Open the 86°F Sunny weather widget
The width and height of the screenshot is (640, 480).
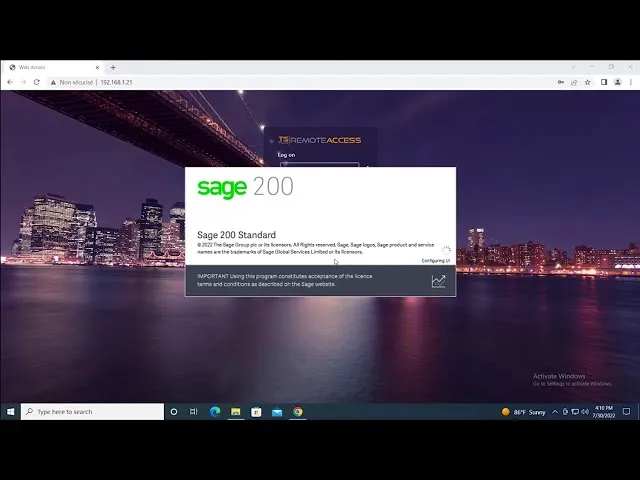click(x=523, y=412)
